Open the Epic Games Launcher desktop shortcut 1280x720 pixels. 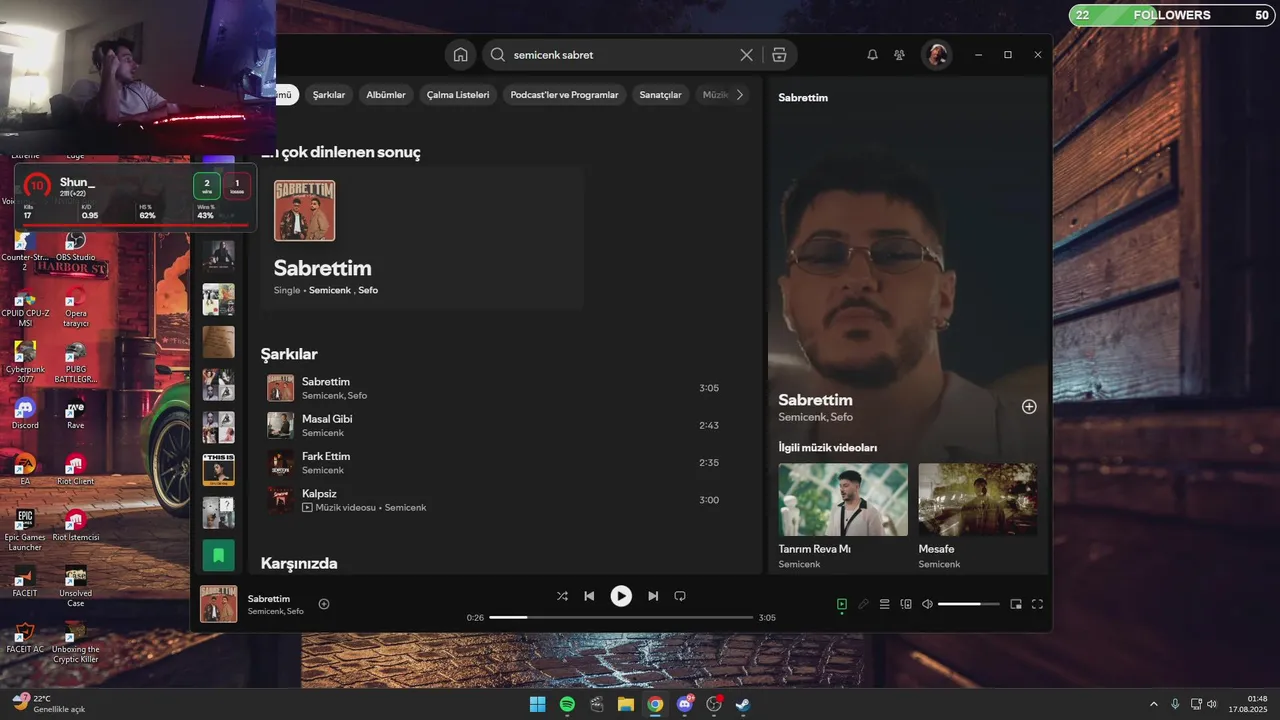25,530
